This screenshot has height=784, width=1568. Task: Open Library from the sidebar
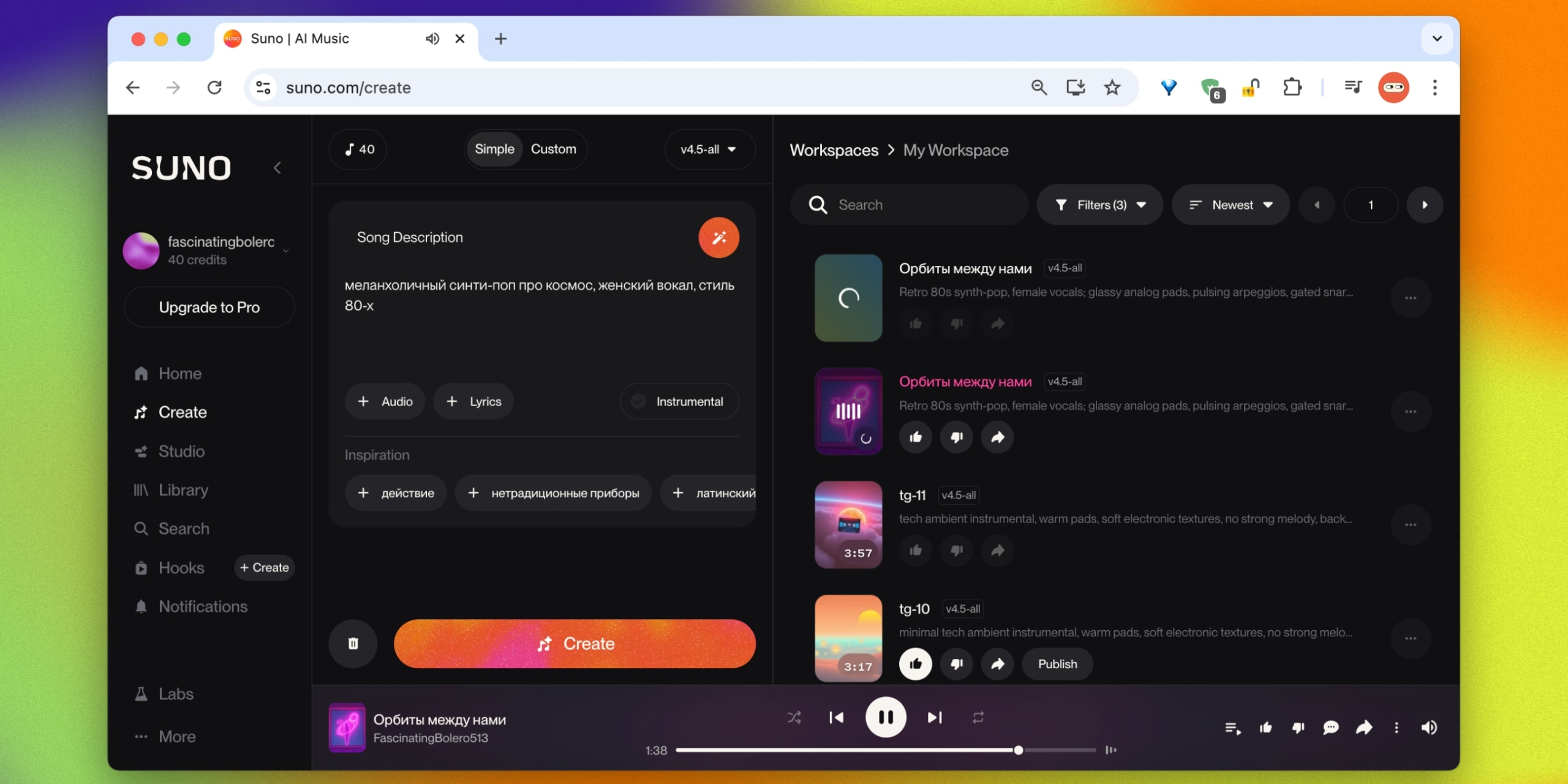[x=183, y=490]
